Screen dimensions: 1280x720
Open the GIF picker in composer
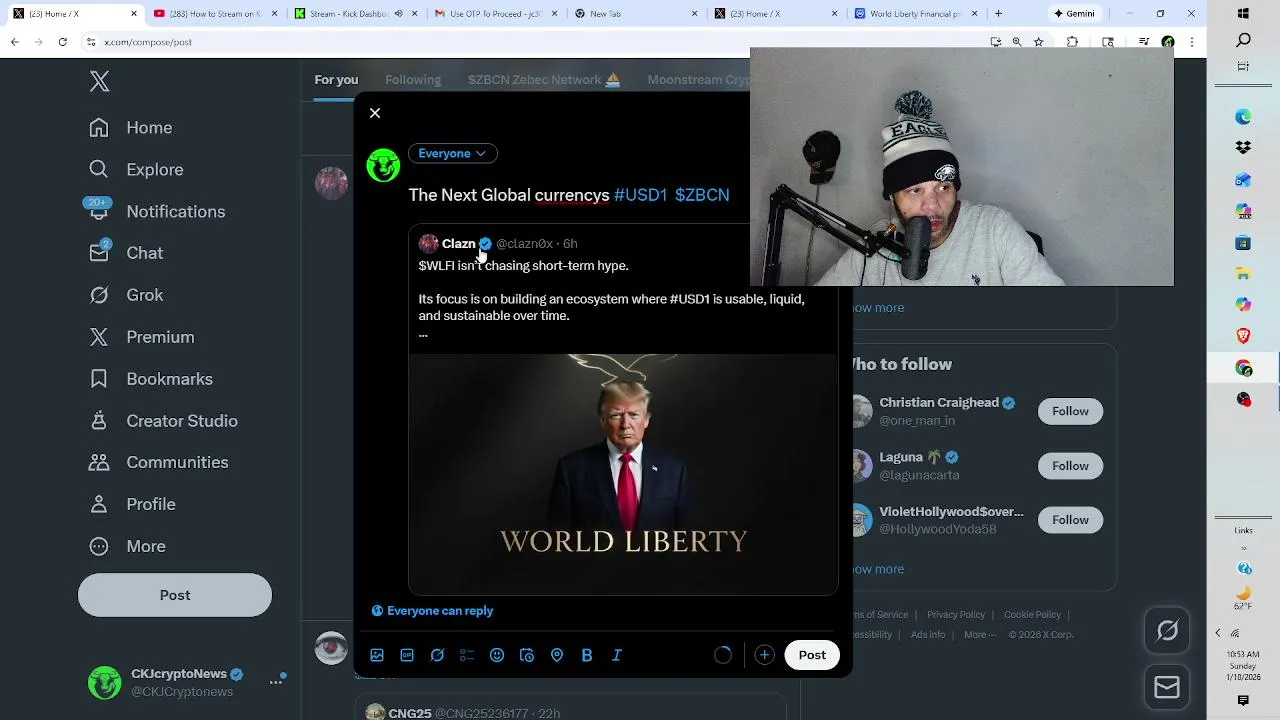407,655
